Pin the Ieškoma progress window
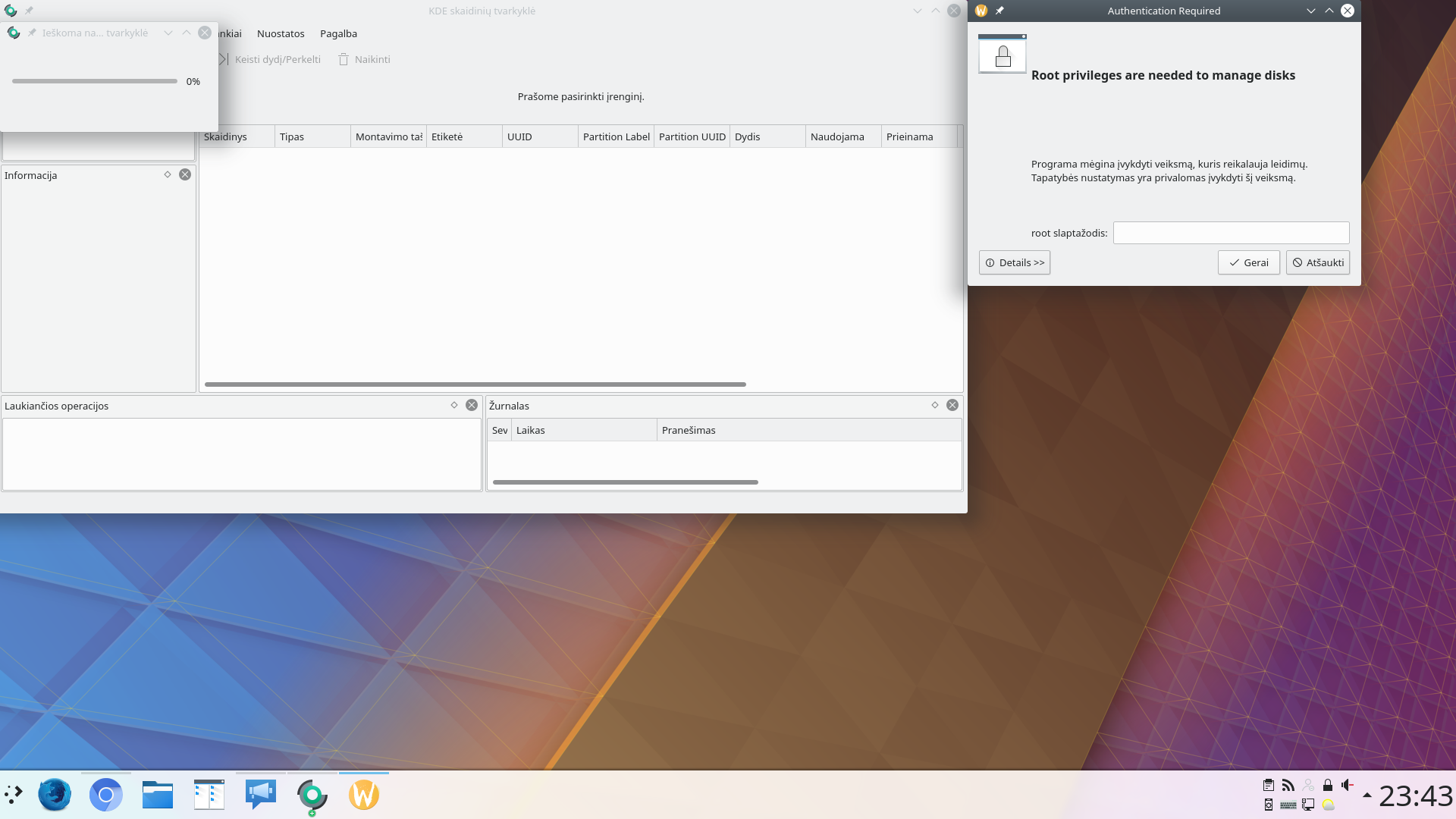 tap(32, 33)
